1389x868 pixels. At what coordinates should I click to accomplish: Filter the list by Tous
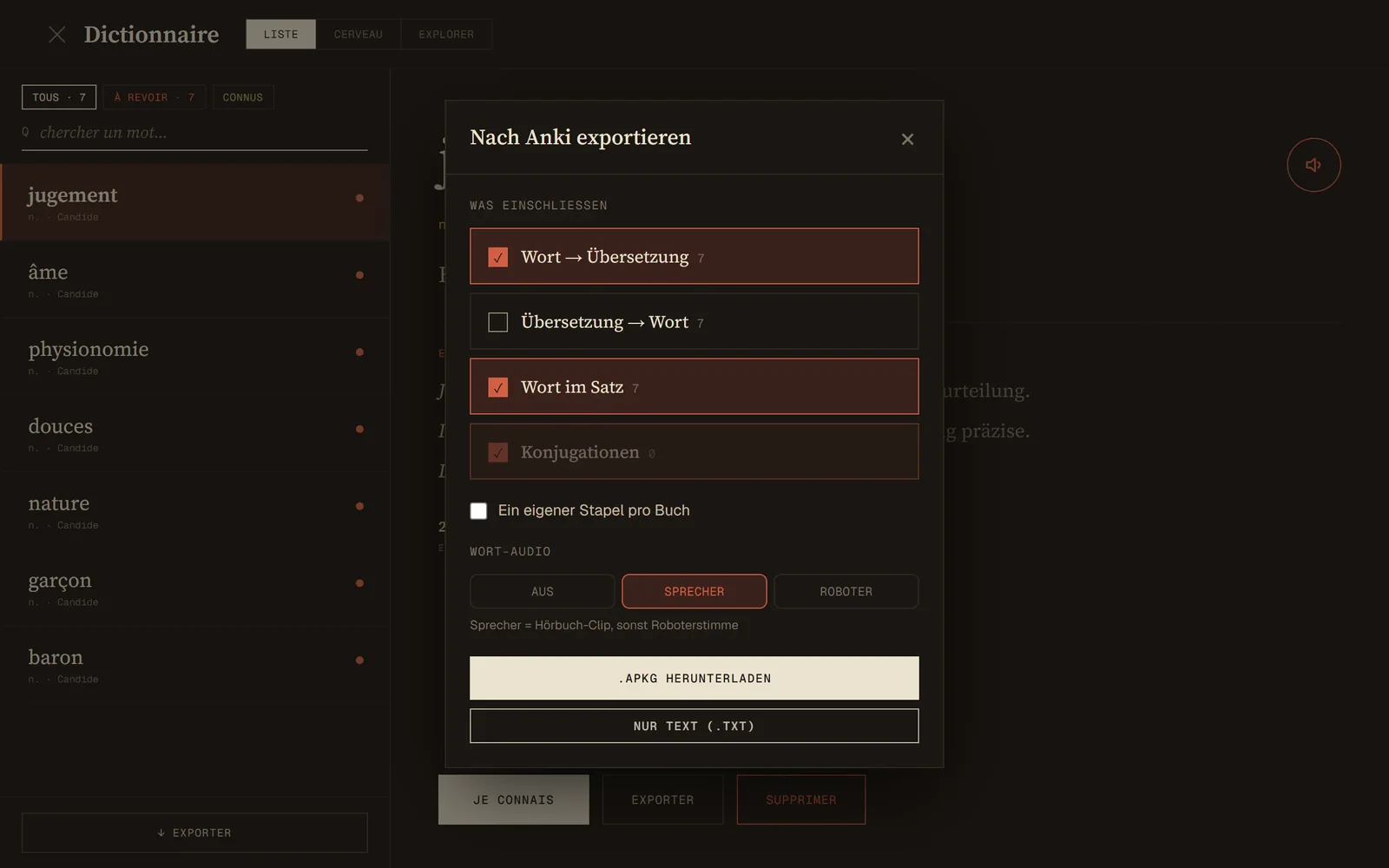[x=59, y=97]
